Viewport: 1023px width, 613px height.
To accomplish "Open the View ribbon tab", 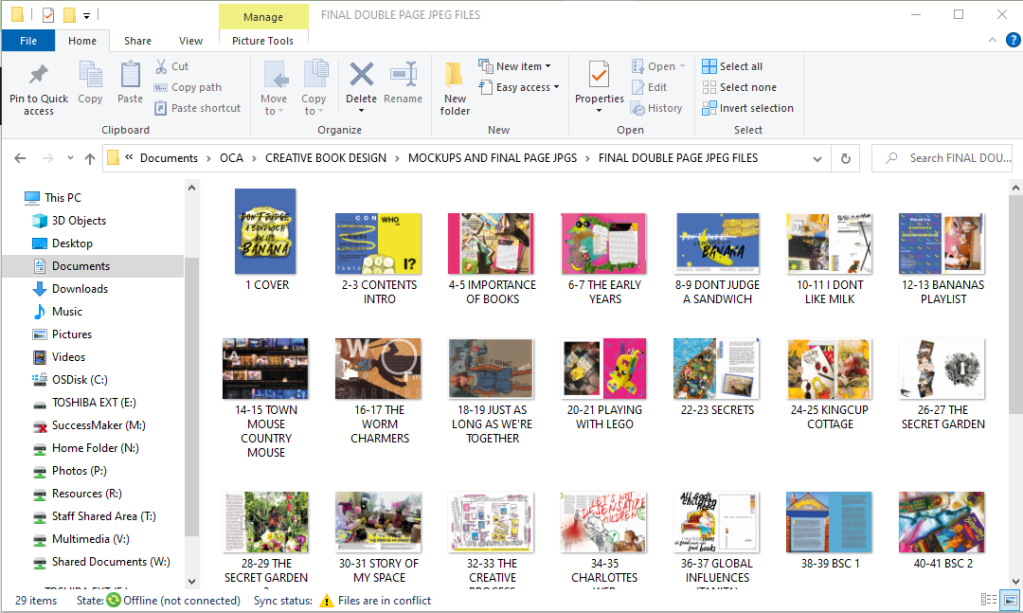I will [190, 41].
